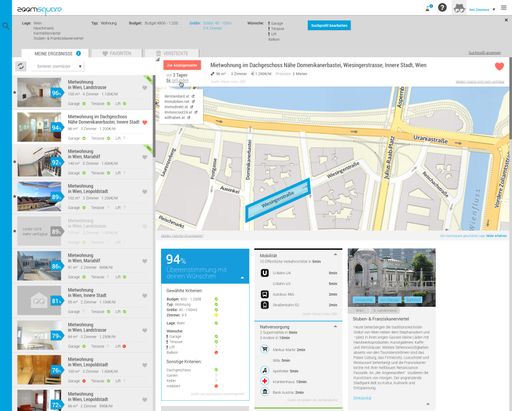Open the hamburger menu
Screen dimensions: 512x411
pos(504,8)
